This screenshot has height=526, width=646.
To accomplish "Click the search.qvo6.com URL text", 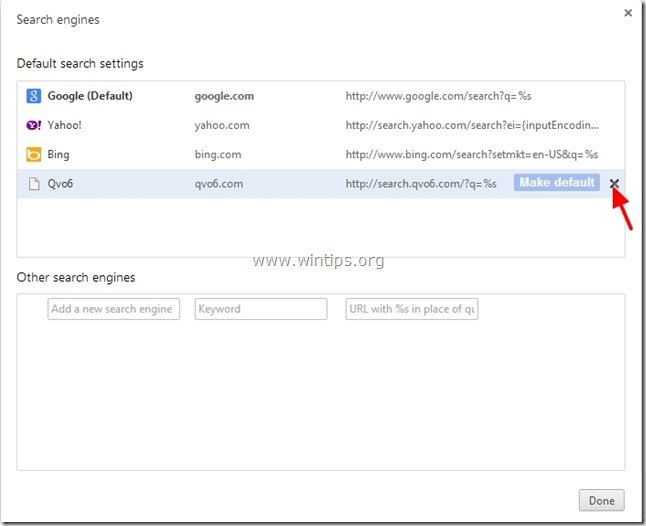I will click(x=421, y=184).
